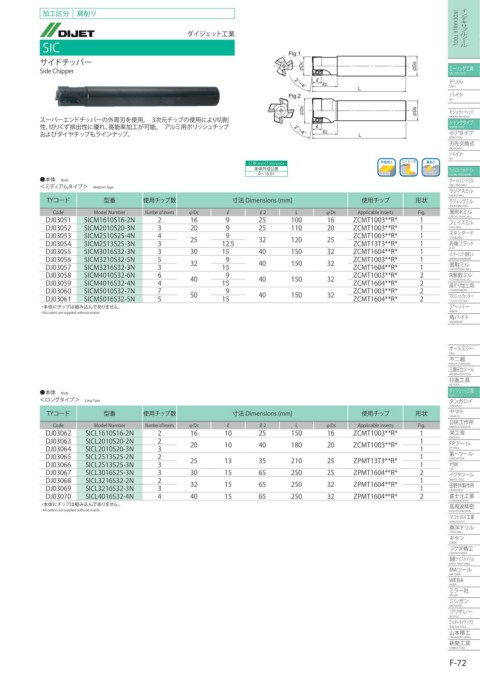The image size is (480, 677).
Task: Click the third groove-cutting application icon
Action: click(x=431, y=167)
